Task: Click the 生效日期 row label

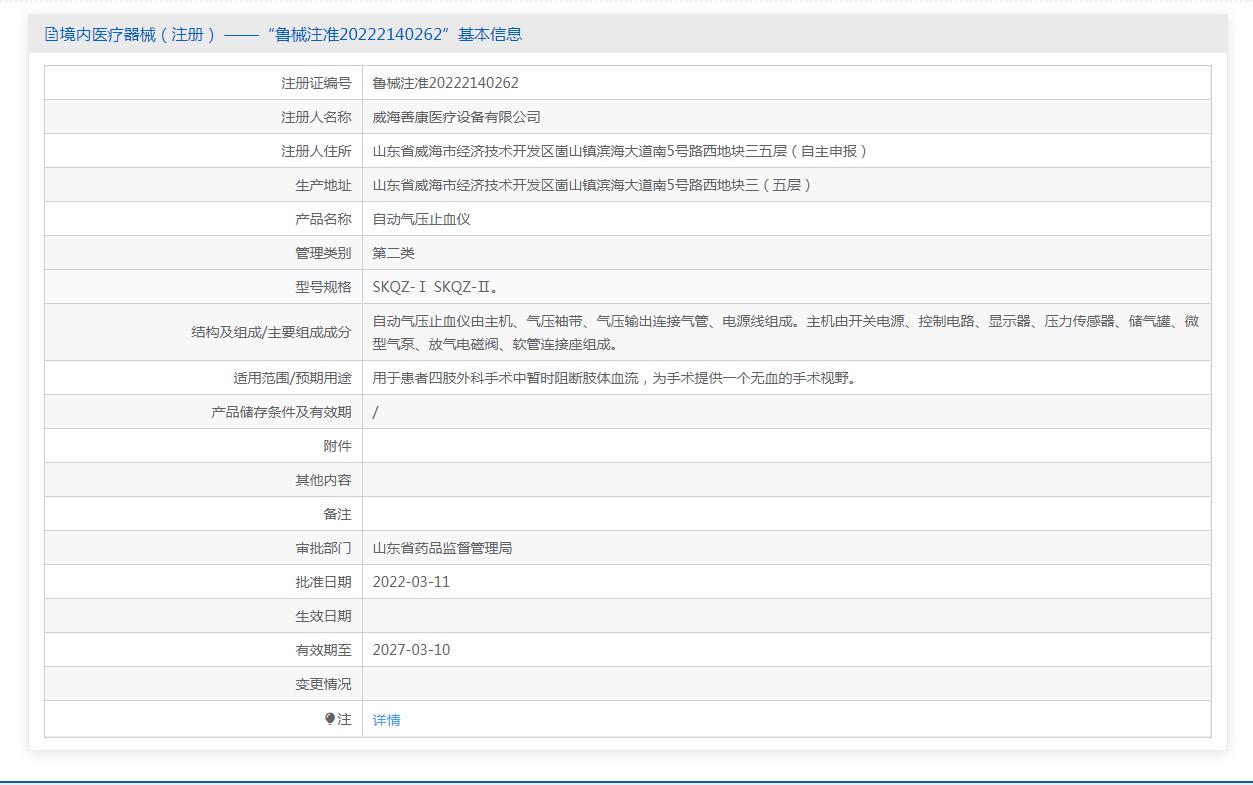Action: tap(323, 616)
